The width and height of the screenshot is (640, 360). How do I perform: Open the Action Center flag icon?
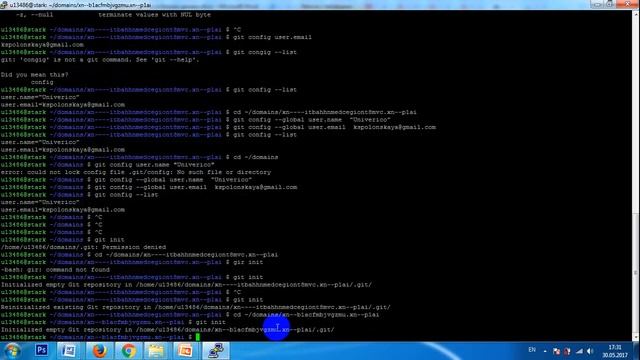tap(556, 351)
